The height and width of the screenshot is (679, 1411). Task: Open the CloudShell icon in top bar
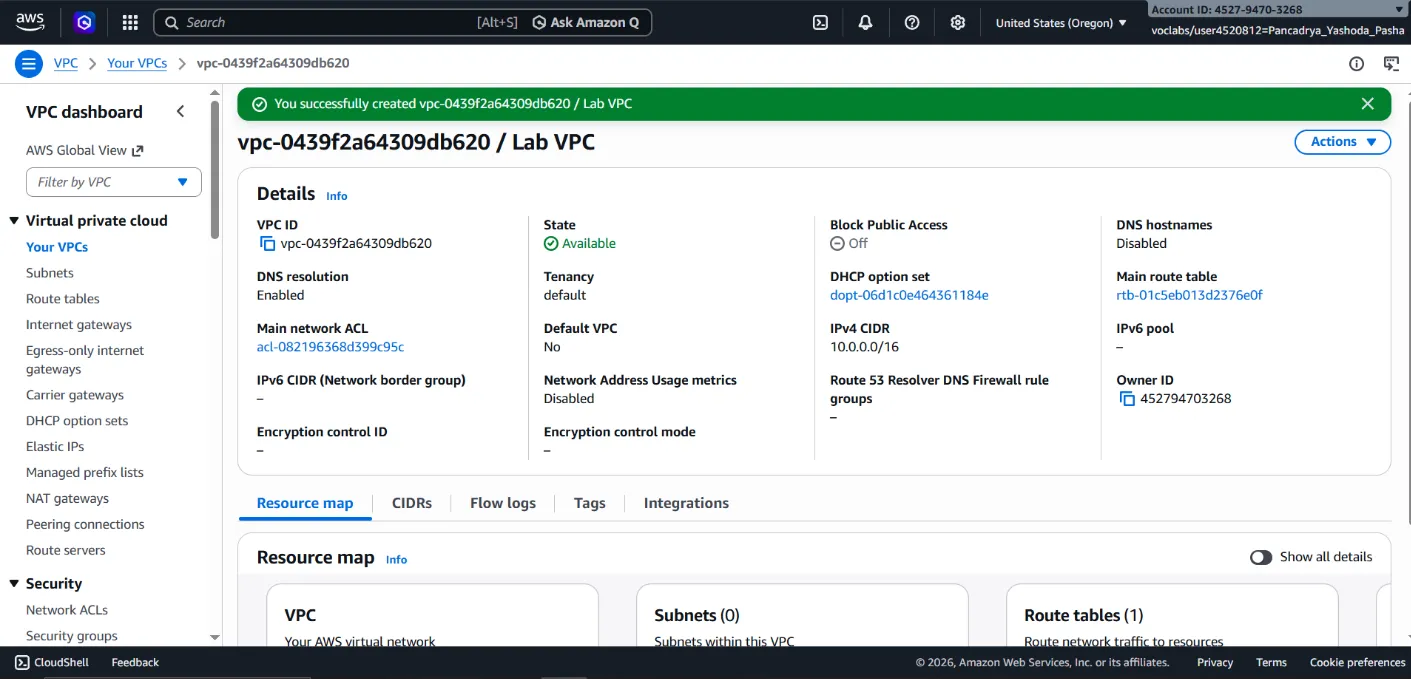click(820, 22)
